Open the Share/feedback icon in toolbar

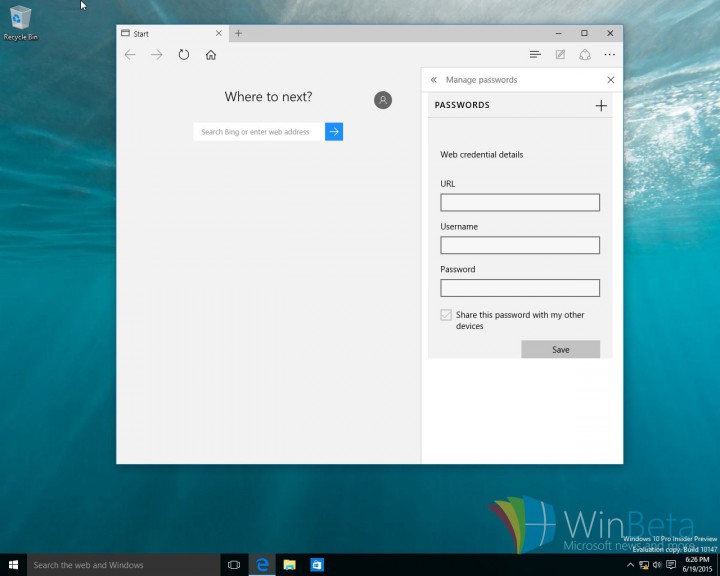point(585,55)
